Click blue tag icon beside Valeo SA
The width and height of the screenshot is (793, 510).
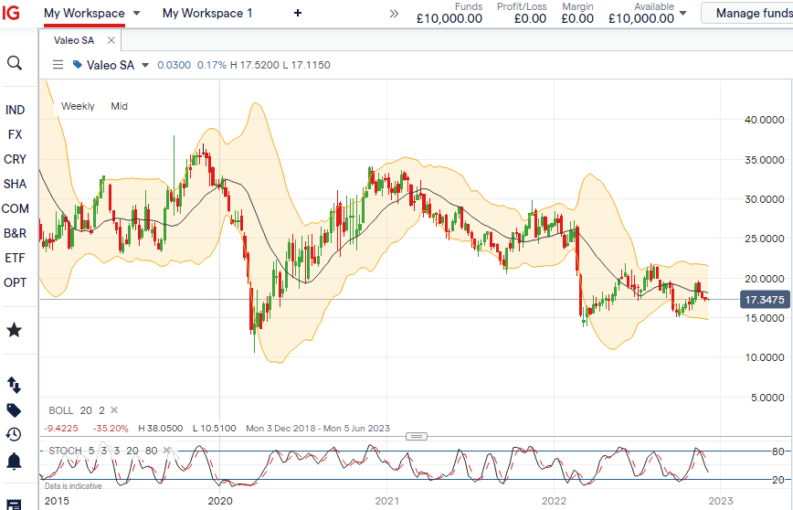77,65
